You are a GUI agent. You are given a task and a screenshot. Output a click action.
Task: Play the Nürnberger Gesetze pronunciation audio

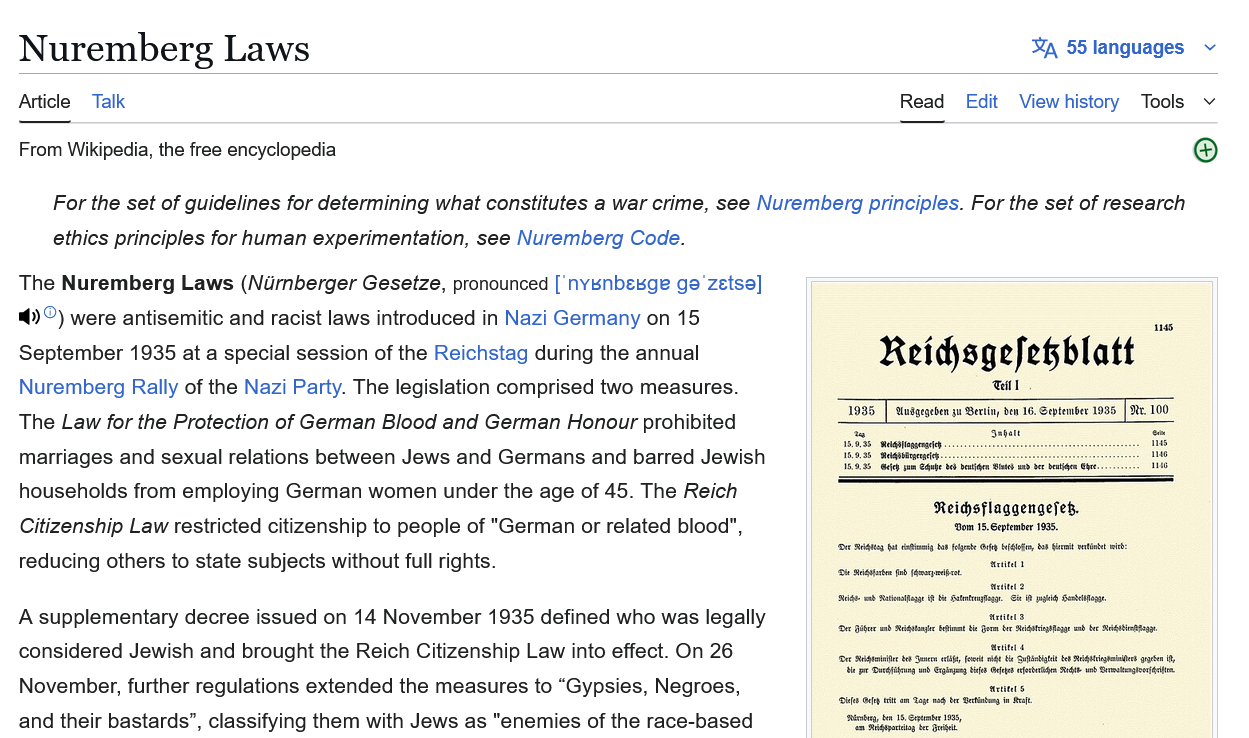click(29, 317)
